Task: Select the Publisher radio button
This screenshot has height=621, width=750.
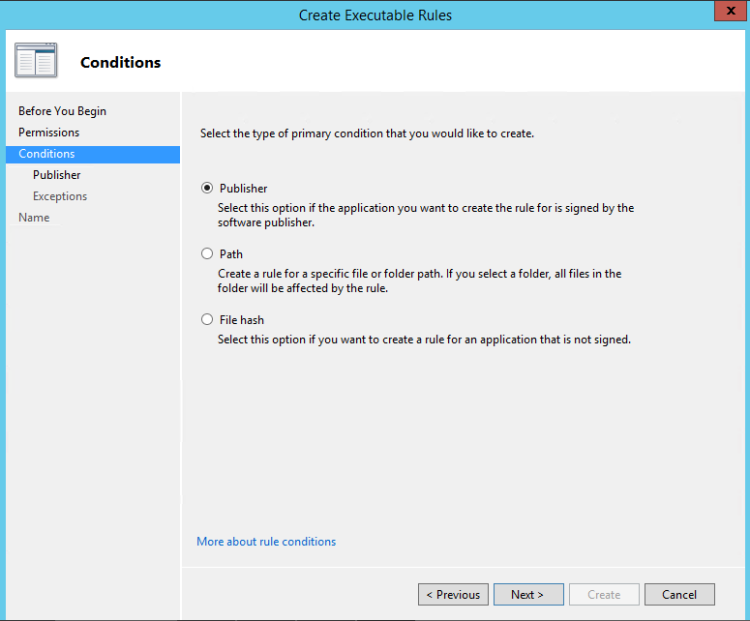Action: click(207, 188)
